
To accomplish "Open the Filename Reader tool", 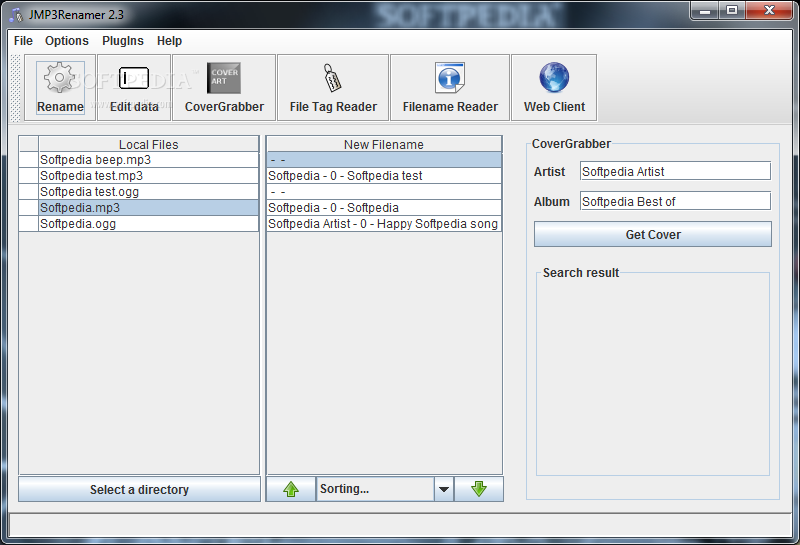I will coord(450,88).
